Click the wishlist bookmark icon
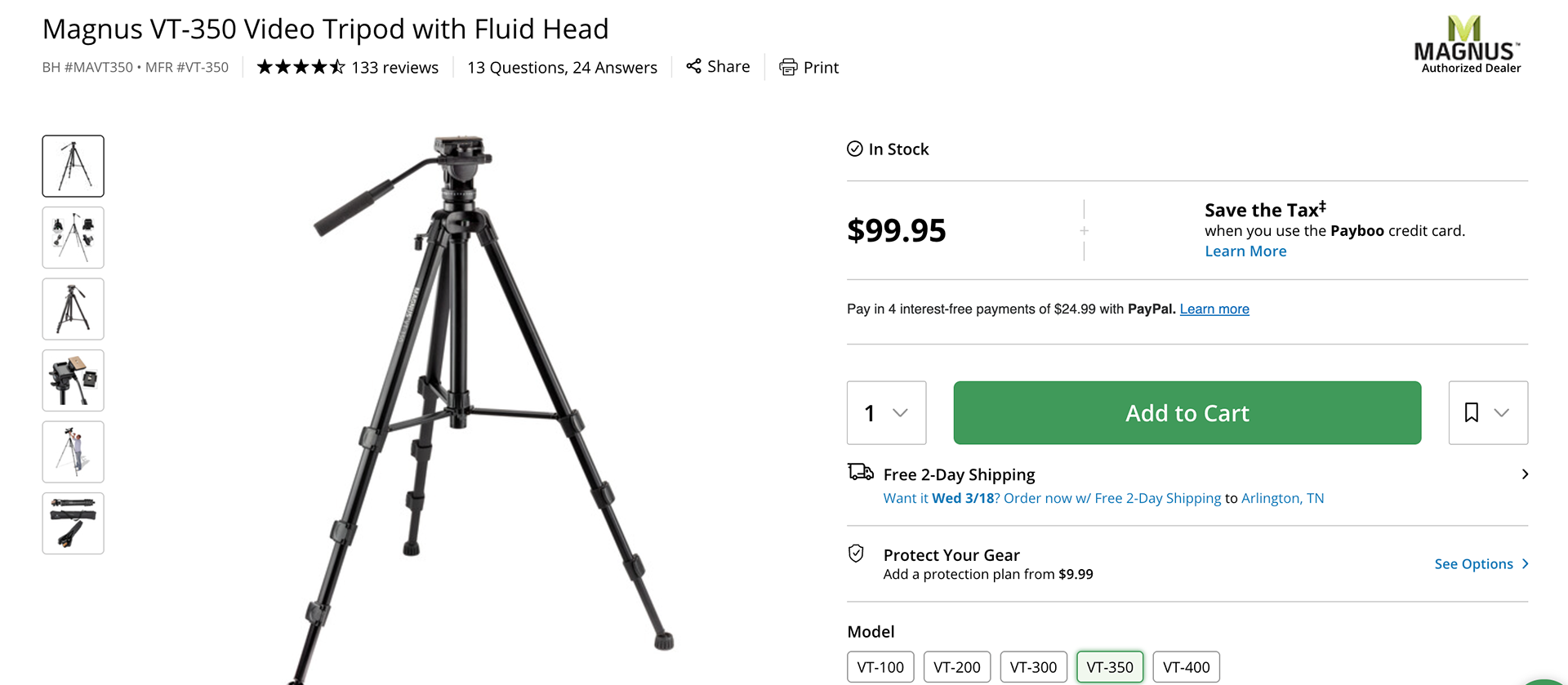 1471,413
